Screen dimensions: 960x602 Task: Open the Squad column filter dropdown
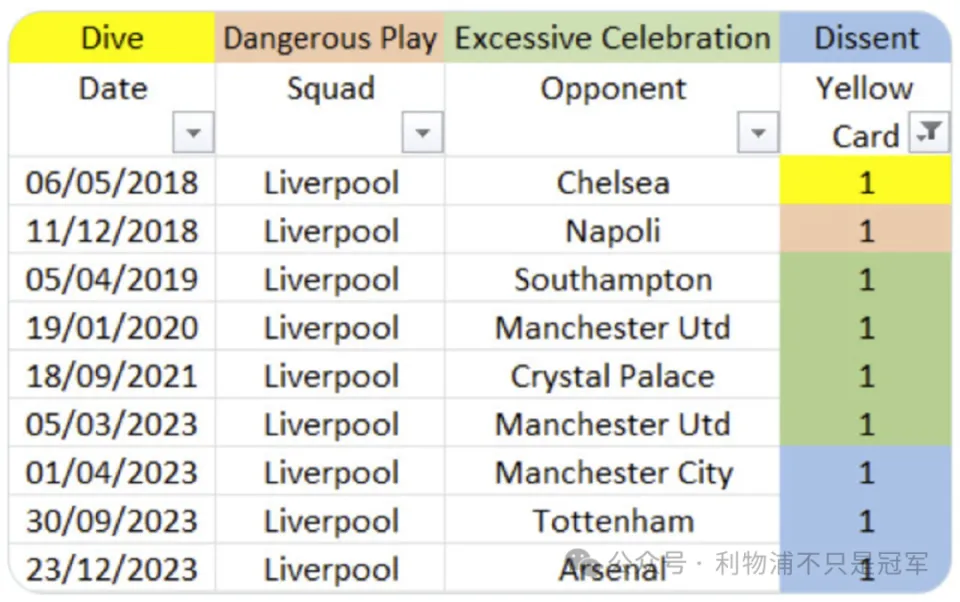[422, 132]
